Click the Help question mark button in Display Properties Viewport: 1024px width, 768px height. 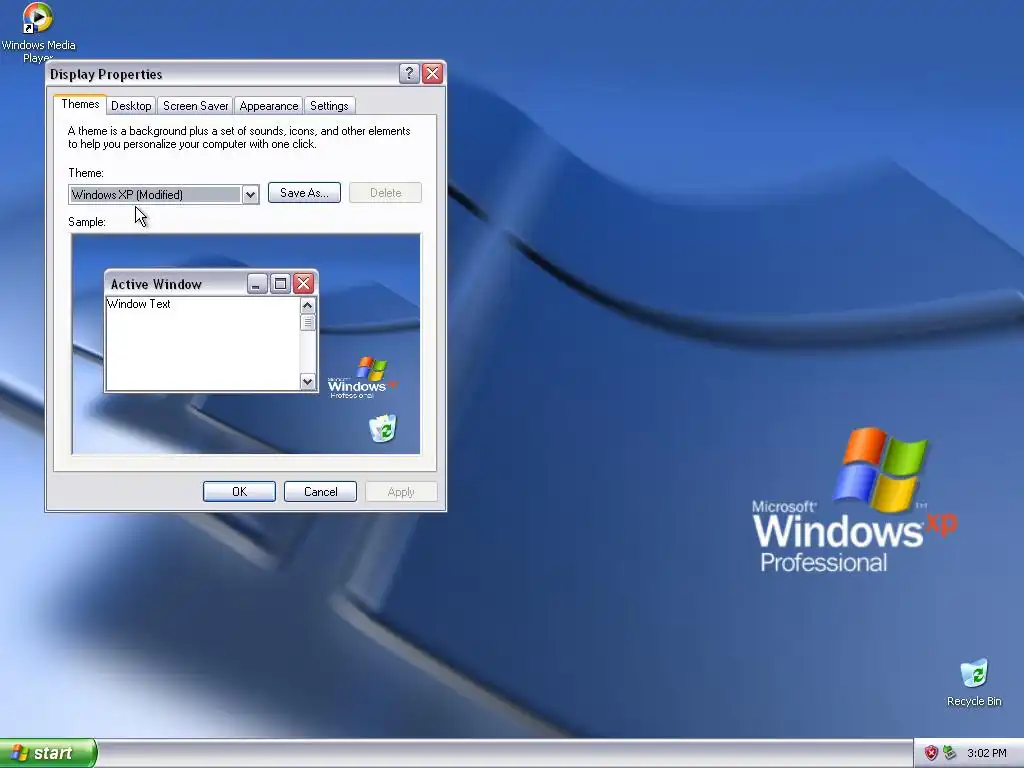pyautogui.click(x=409, y=74)
